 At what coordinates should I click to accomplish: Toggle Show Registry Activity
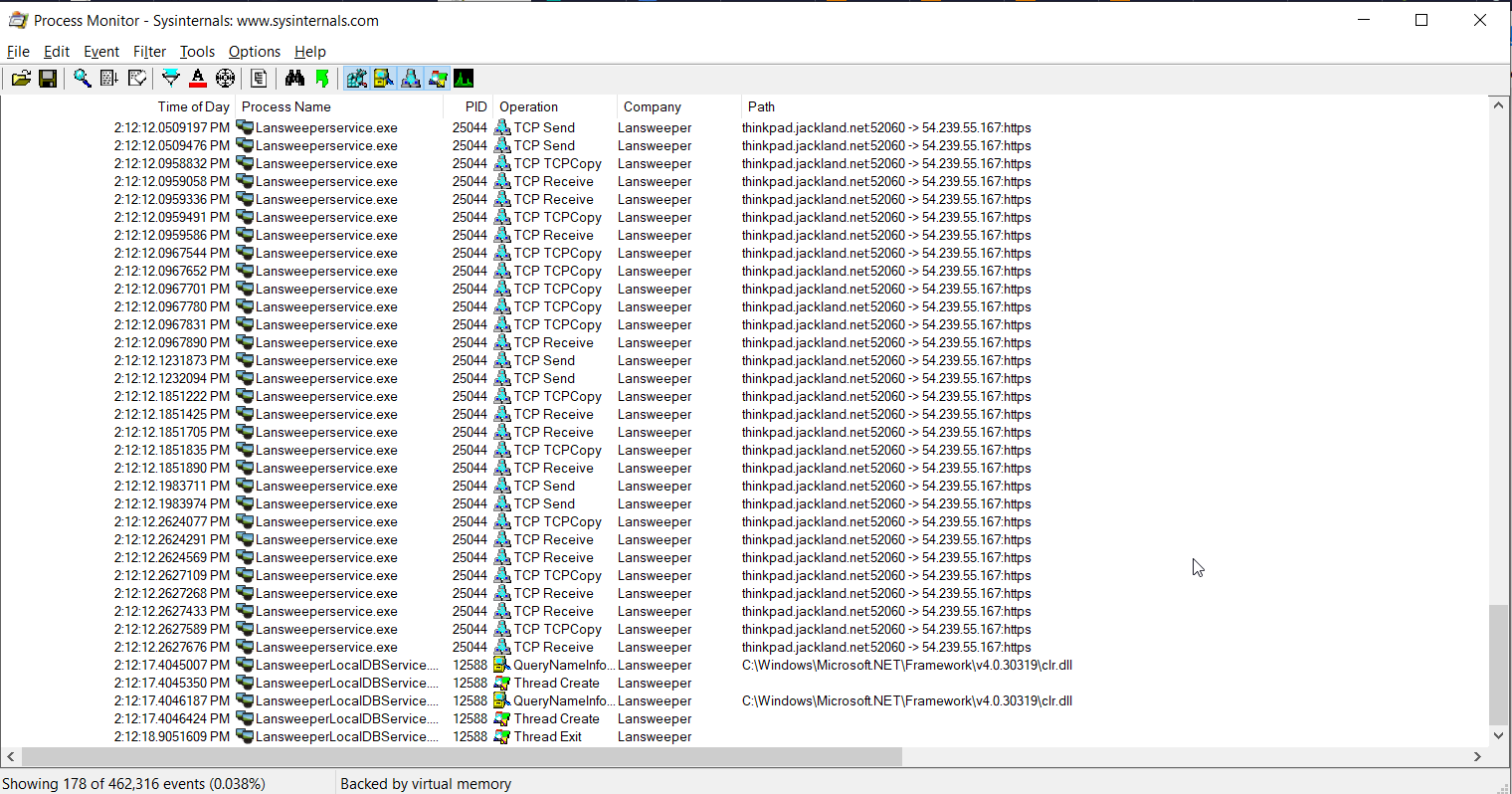(356, 79)
